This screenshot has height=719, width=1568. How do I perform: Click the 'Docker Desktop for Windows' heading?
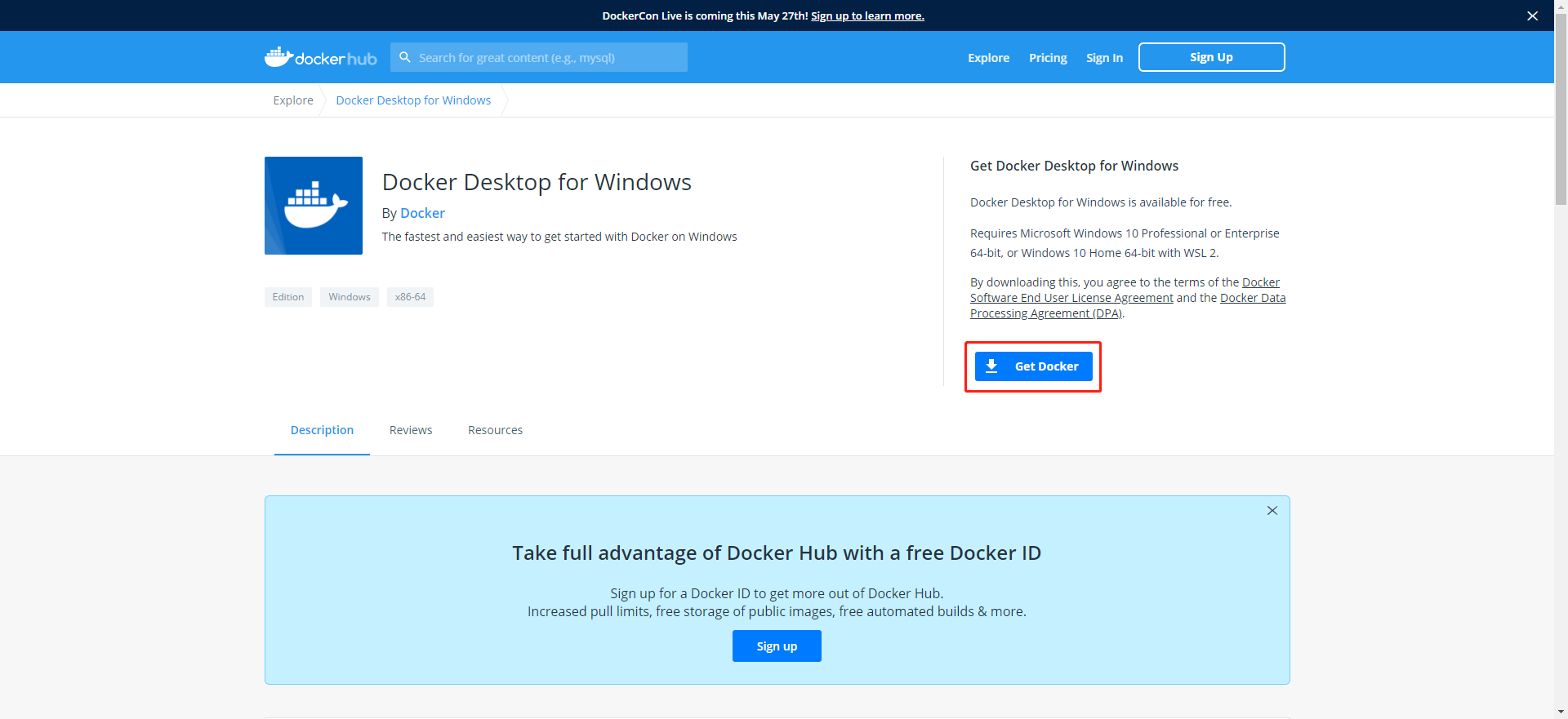[x=537, y=182]
